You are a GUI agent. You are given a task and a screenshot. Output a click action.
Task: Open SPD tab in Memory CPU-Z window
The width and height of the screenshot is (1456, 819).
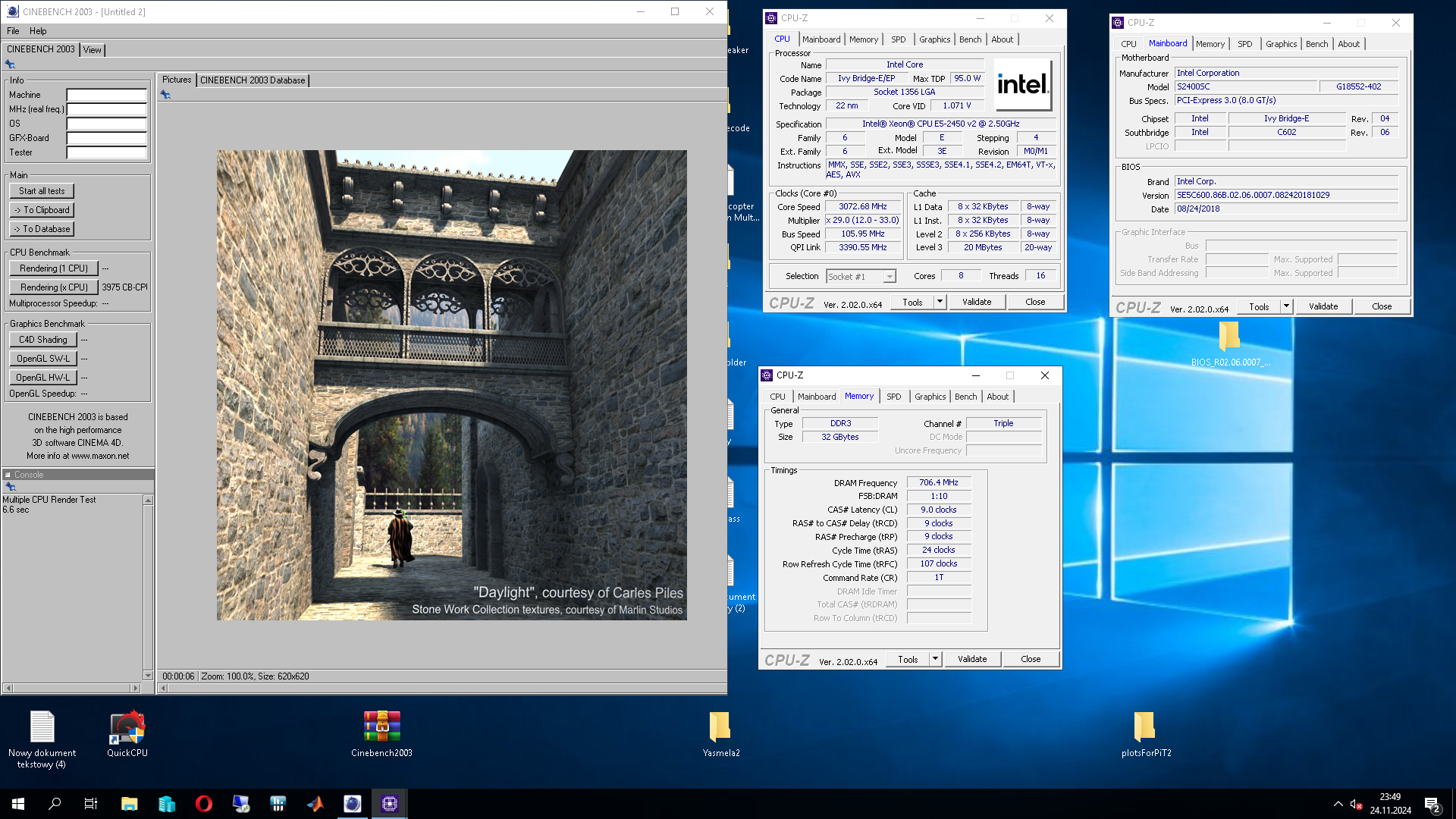[894, 397]
